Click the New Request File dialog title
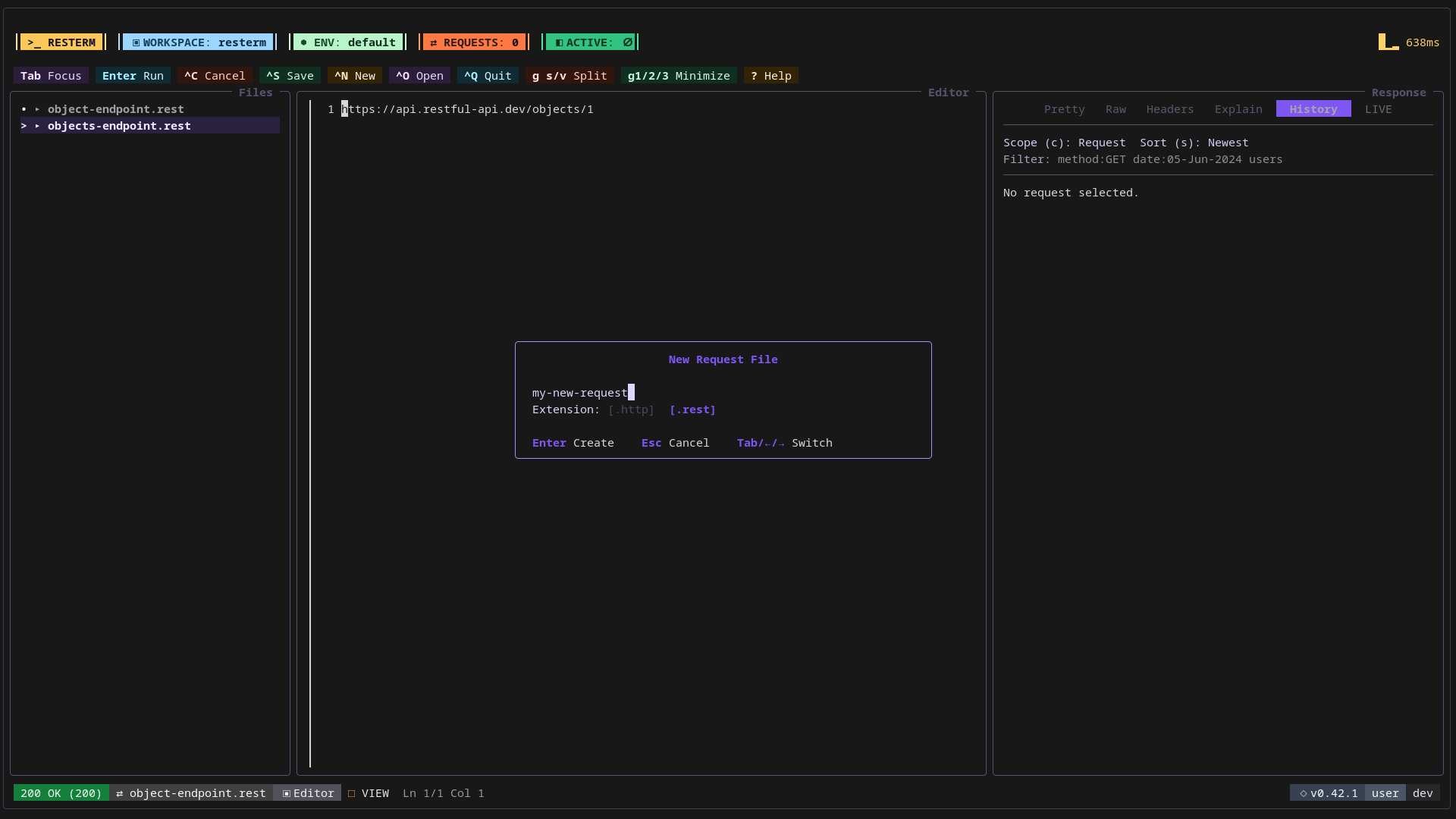 [x=723, y=359]
